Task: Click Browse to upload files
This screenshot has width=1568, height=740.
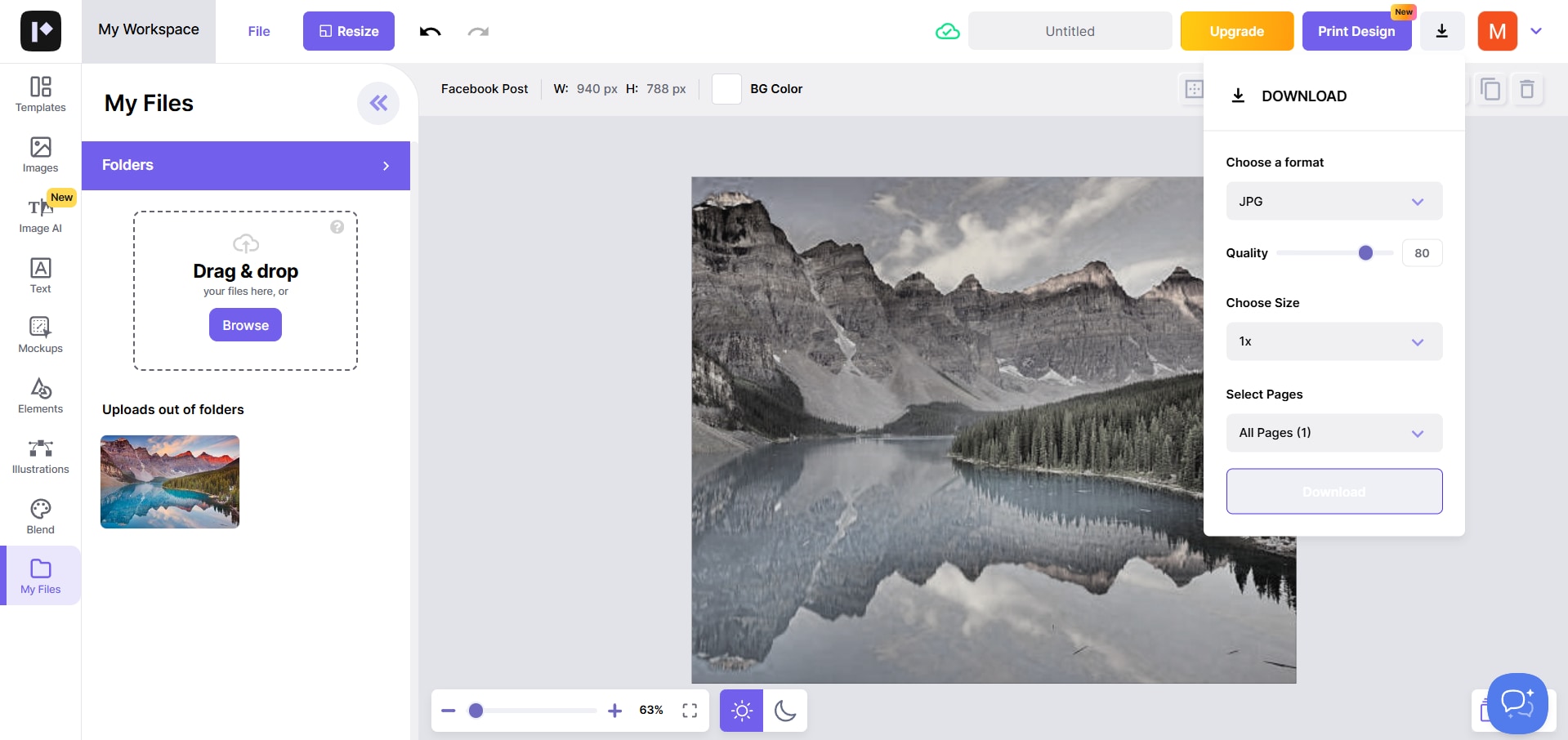Action: pyautogui.click(x=245, y=325)
